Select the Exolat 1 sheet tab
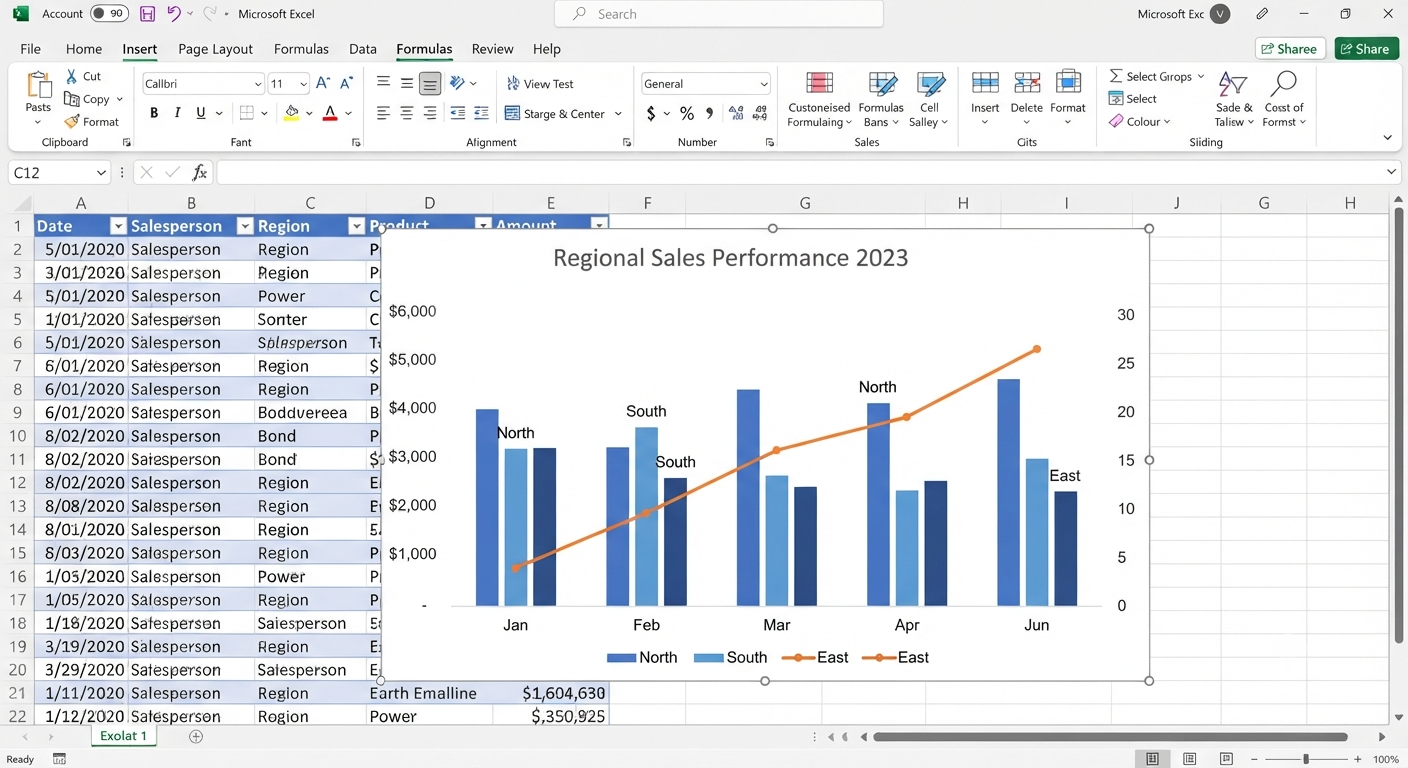 pos(124,736)
